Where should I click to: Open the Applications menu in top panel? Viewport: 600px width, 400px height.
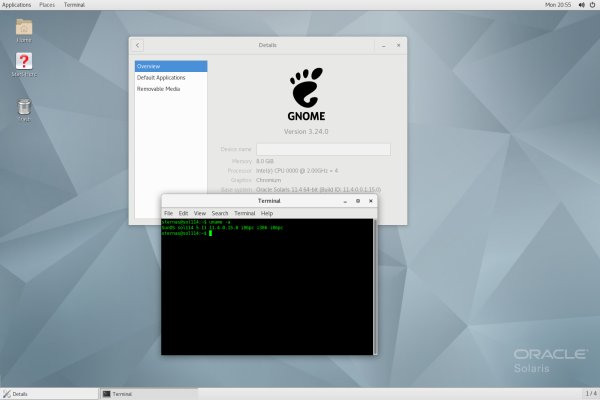click(x=16, y=5)
